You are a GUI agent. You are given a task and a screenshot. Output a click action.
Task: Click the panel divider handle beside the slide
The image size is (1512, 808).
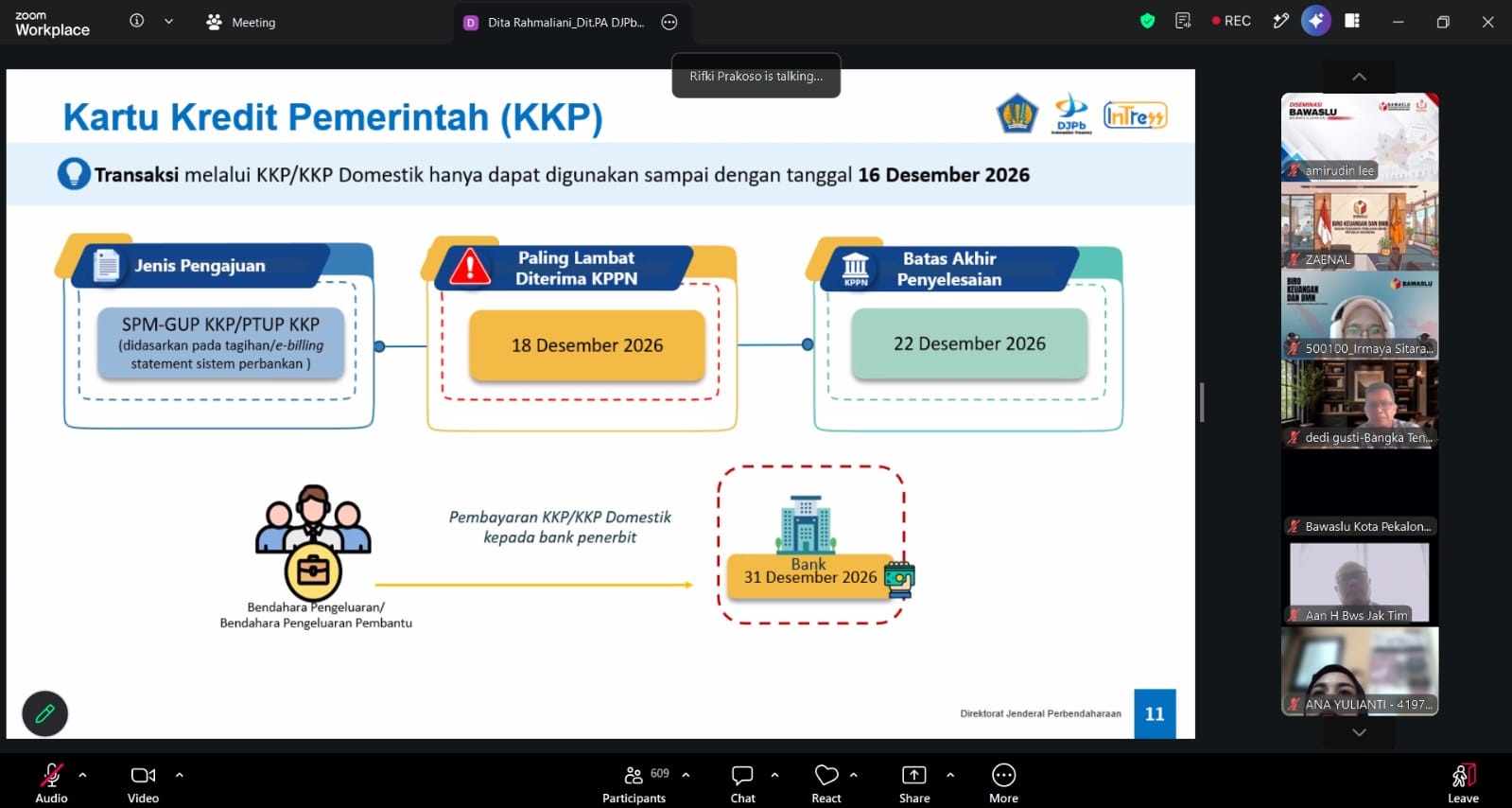tap(1202, 403)
